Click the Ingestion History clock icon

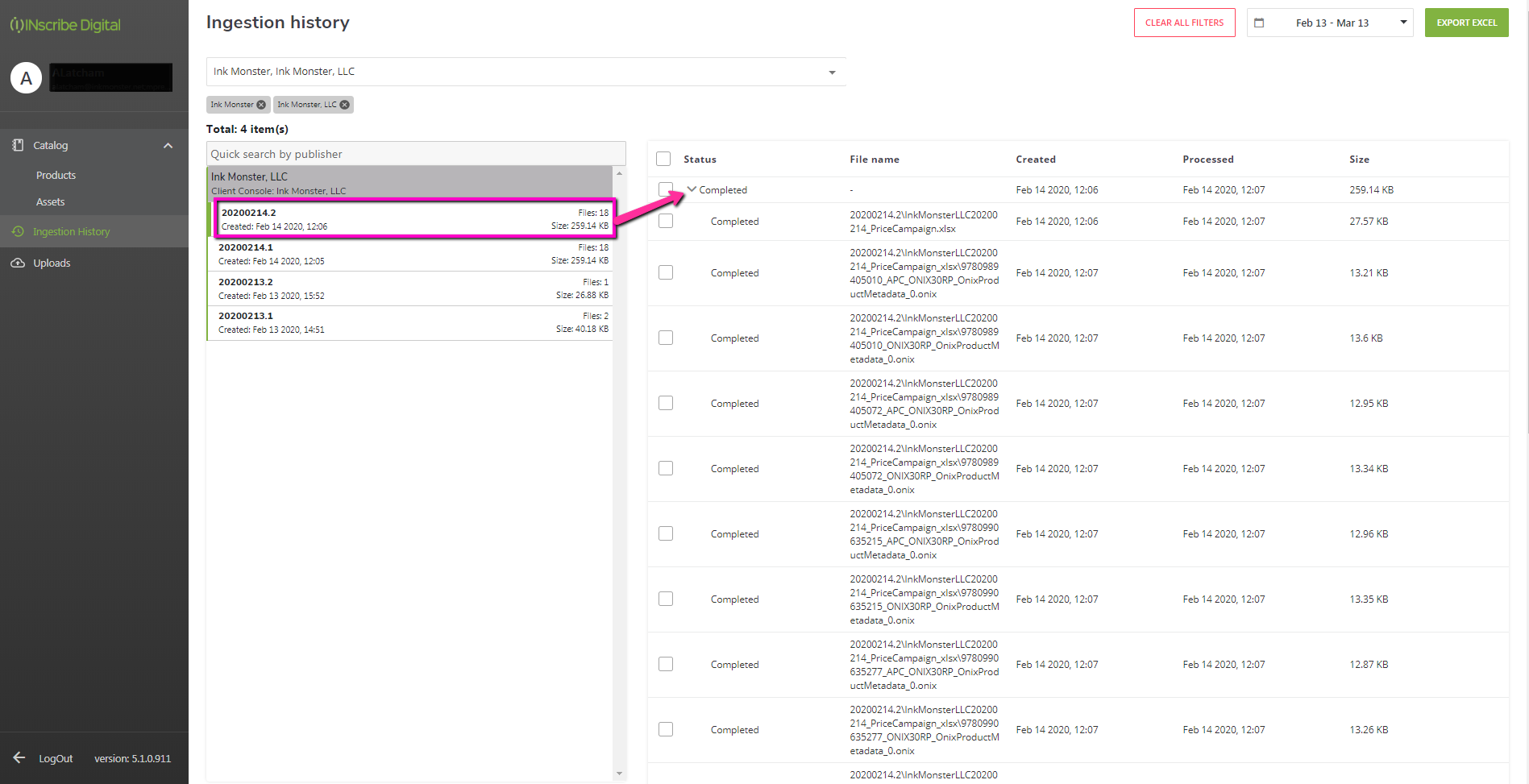(18, 231)
